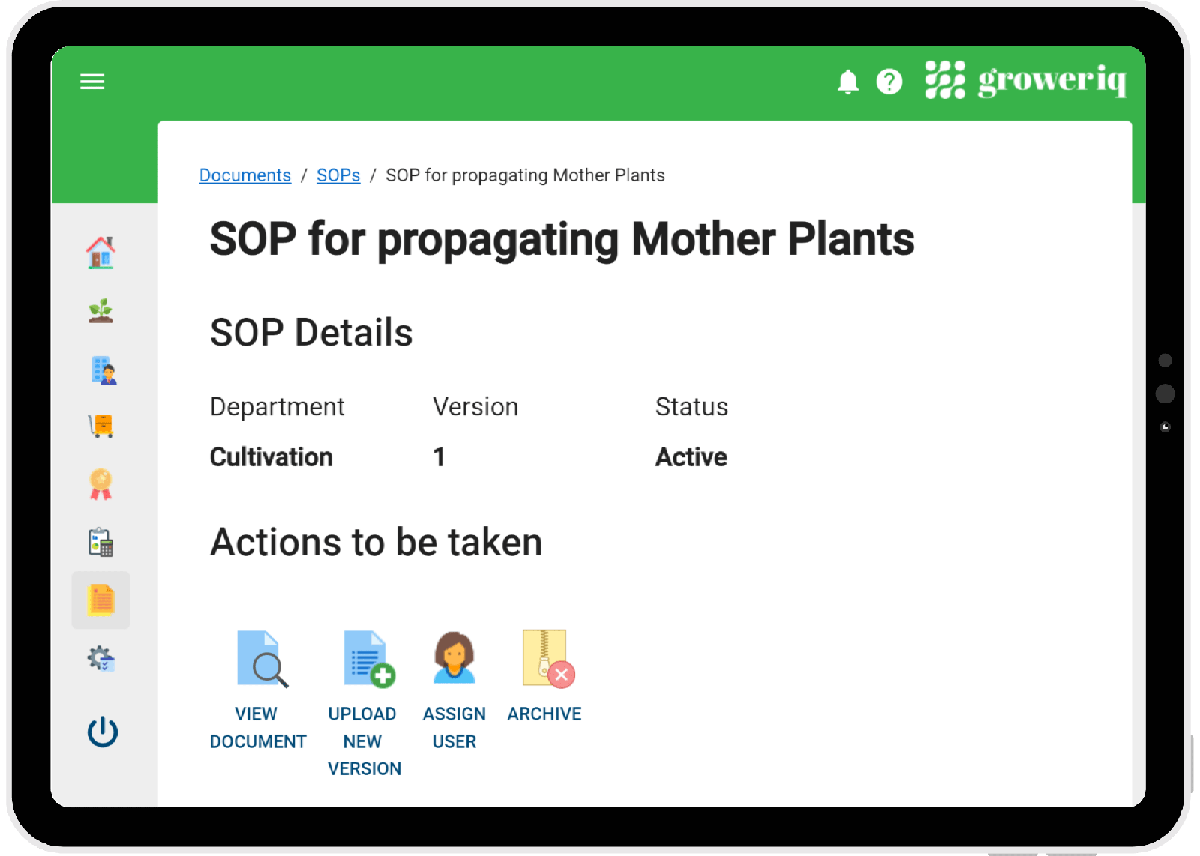Screen dimensions: 1200x856
Task: Click the highlighted Documents sidebar icon
Action: pyautogui.click(x=101, y=600)
